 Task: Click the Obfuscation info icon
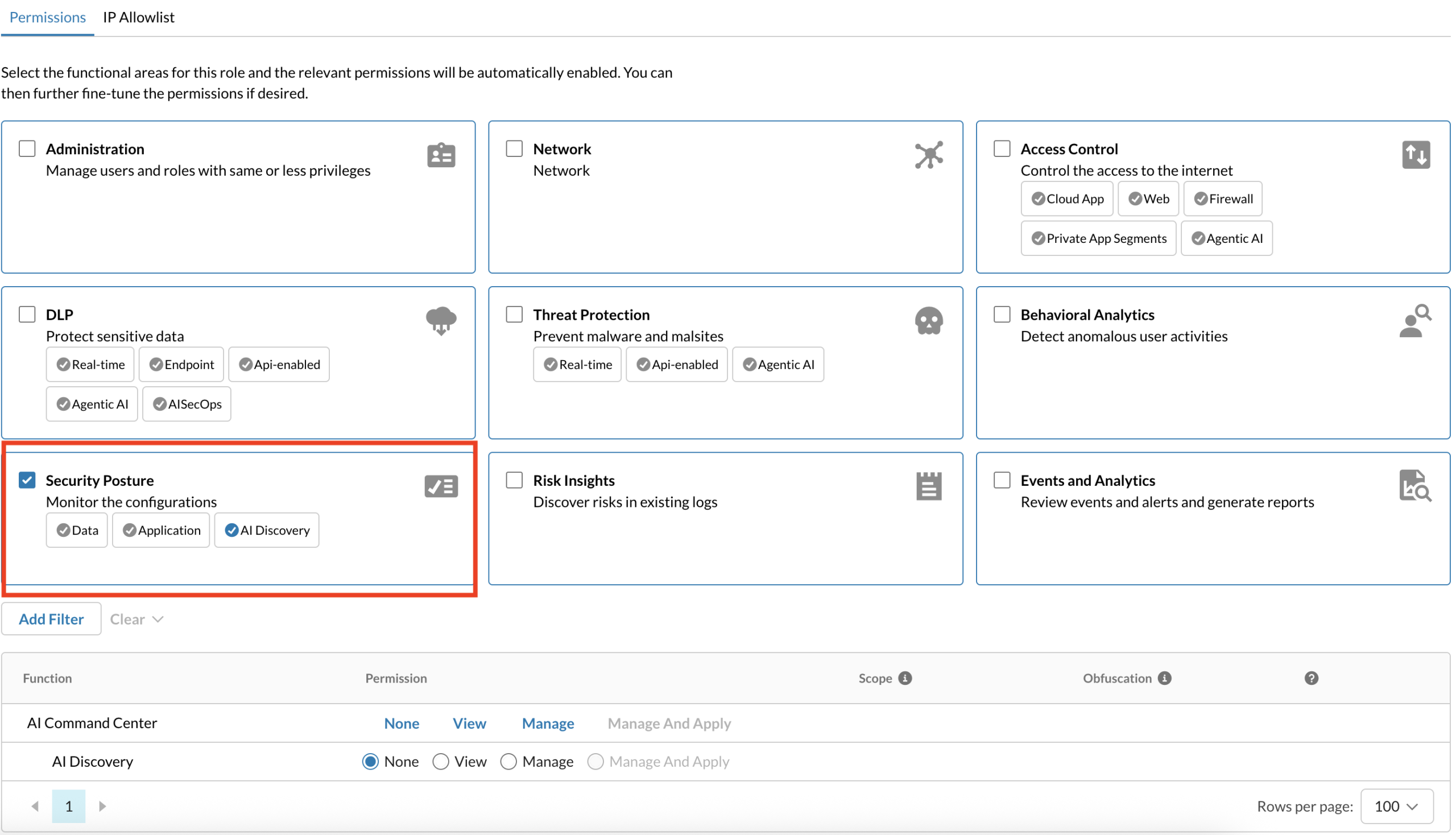click(1164, 678)
